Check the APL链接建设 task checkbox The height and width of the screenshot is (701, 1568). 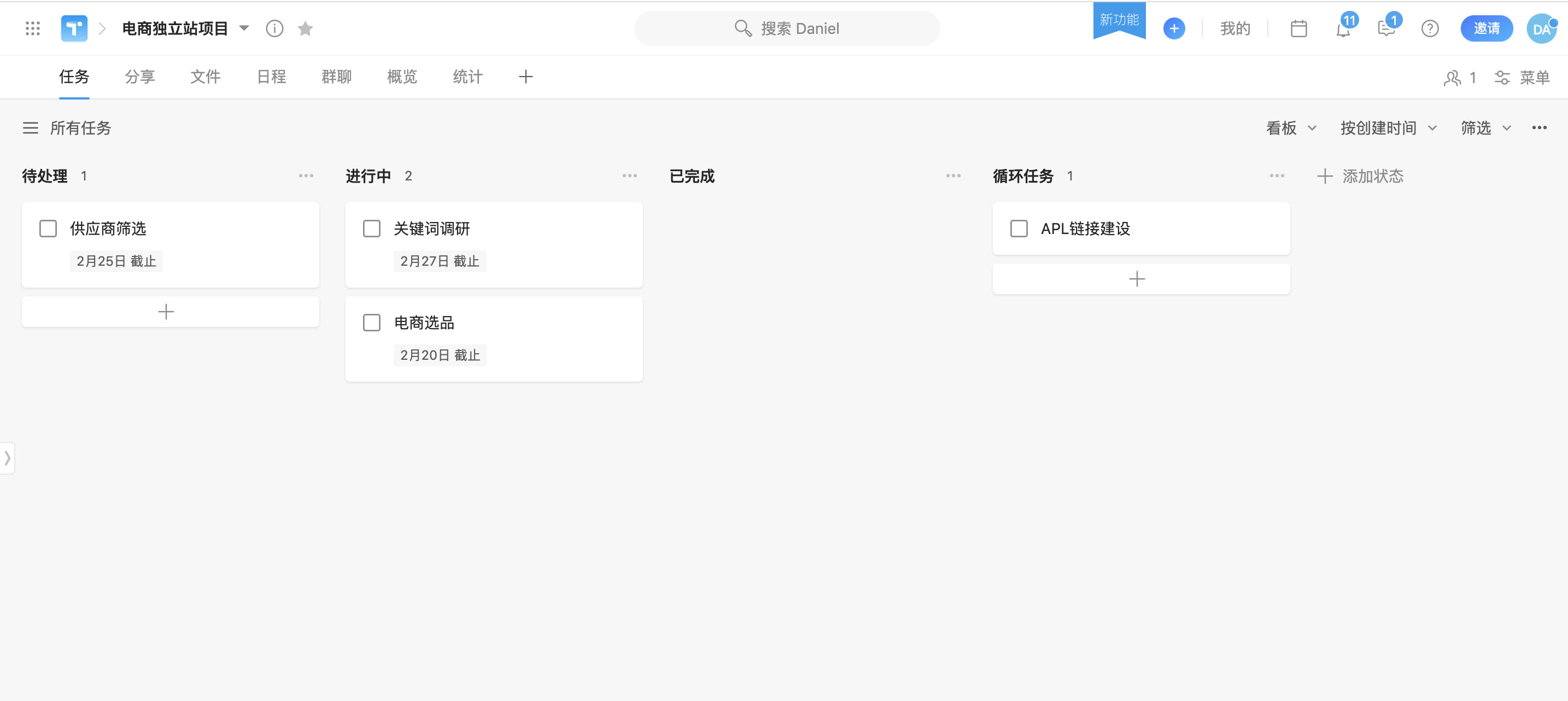click(1019, 229)
